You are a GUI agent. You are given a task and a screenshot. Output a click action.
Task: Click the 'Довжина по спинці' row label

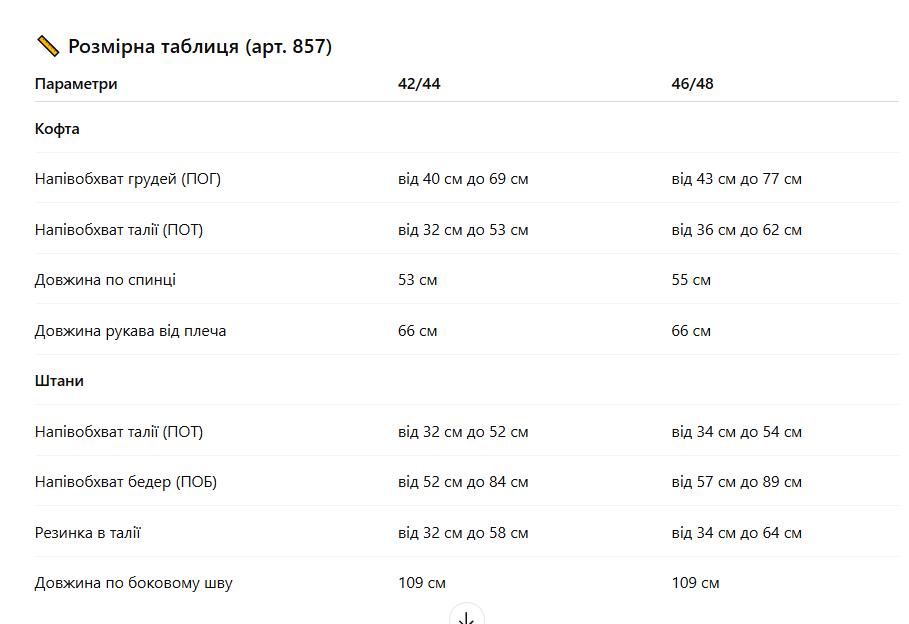point(105,280)
